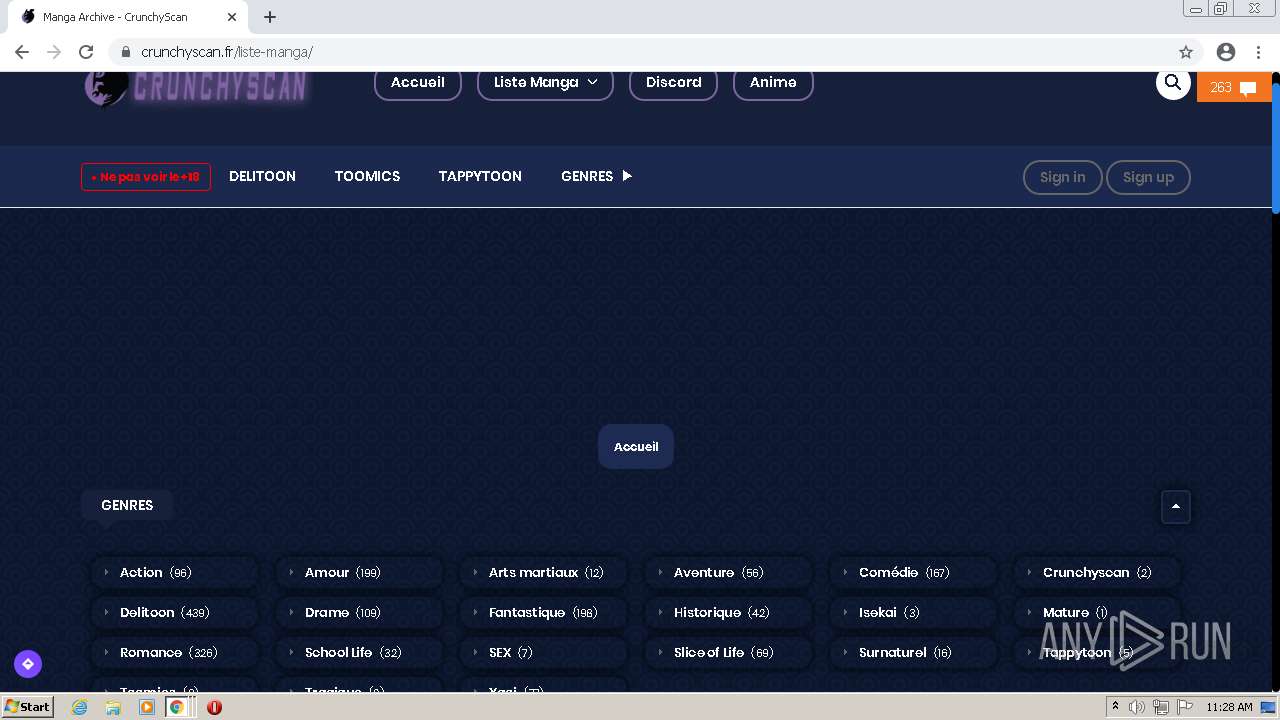The height and width of the screenshot is (720, 1280).
Task: Open the Anime nav link
Action: click(773, 83)
